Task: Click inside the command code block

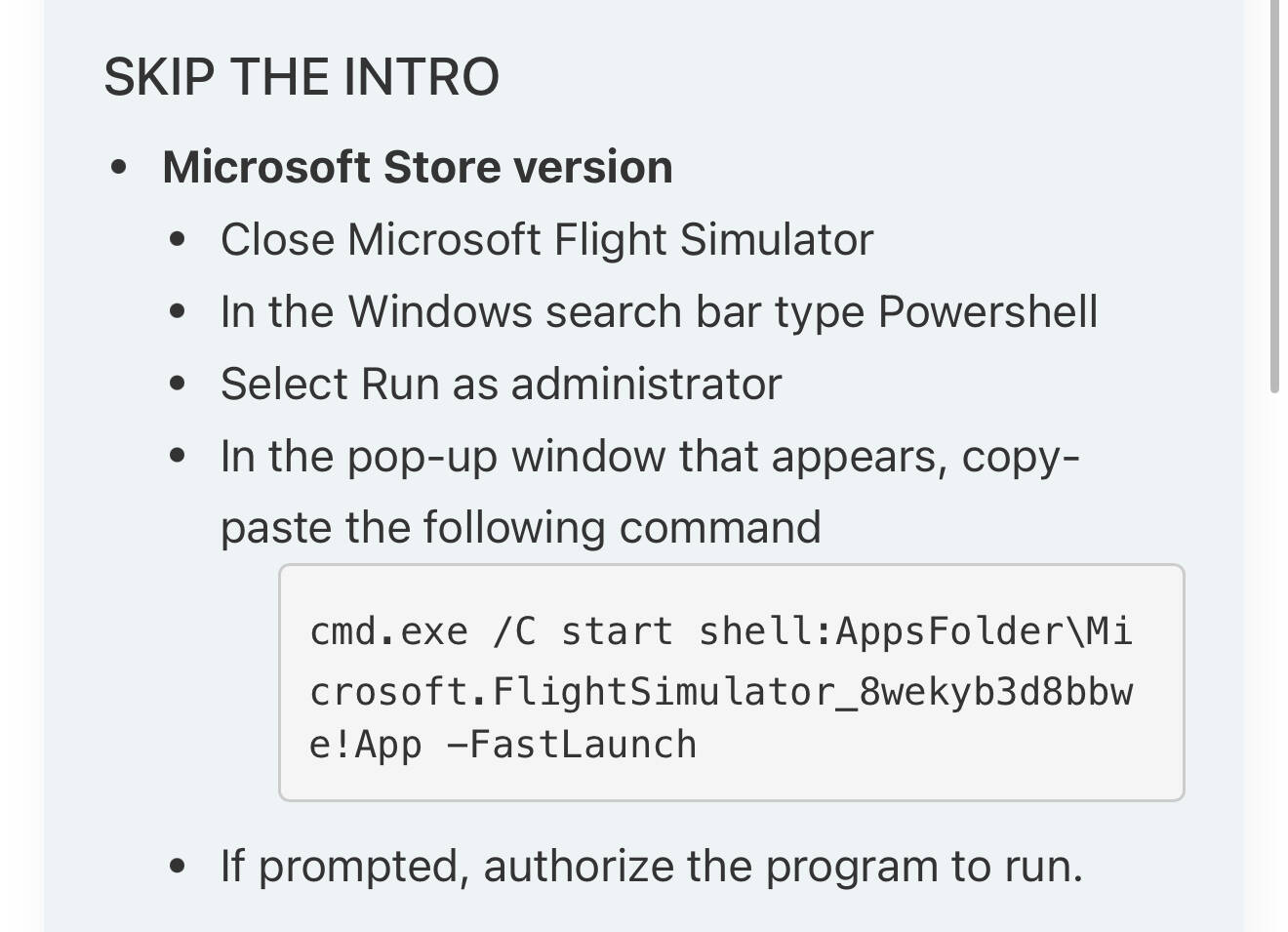Action: (x=732, y=682)
